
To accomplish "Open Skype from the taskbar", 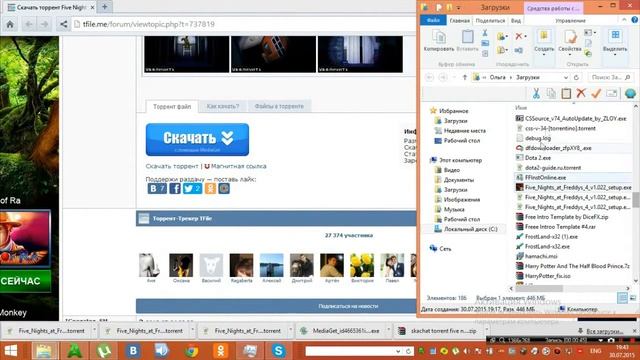I will 279,351.
